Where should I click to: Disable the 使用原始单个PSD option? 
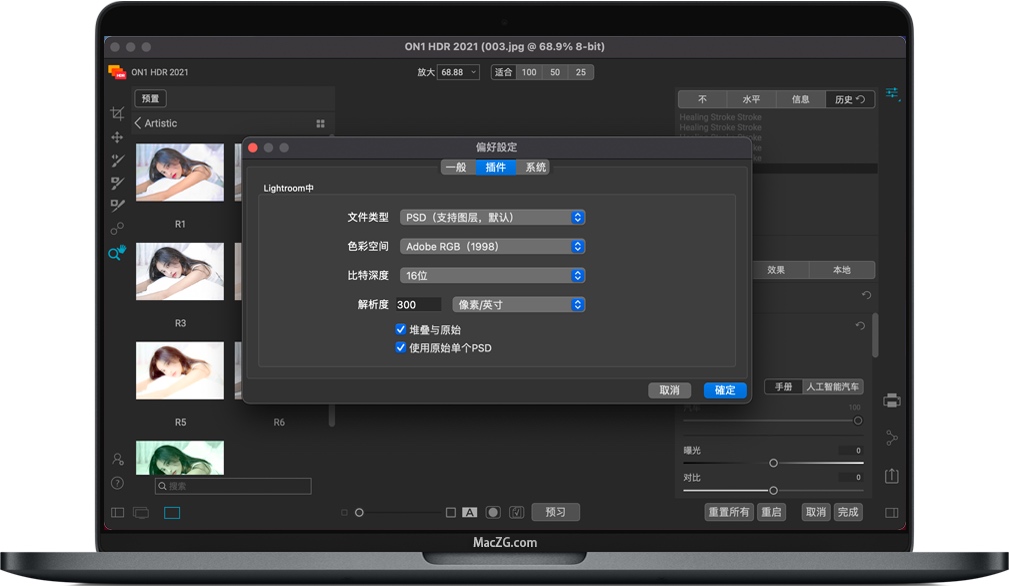coord(401,345)
